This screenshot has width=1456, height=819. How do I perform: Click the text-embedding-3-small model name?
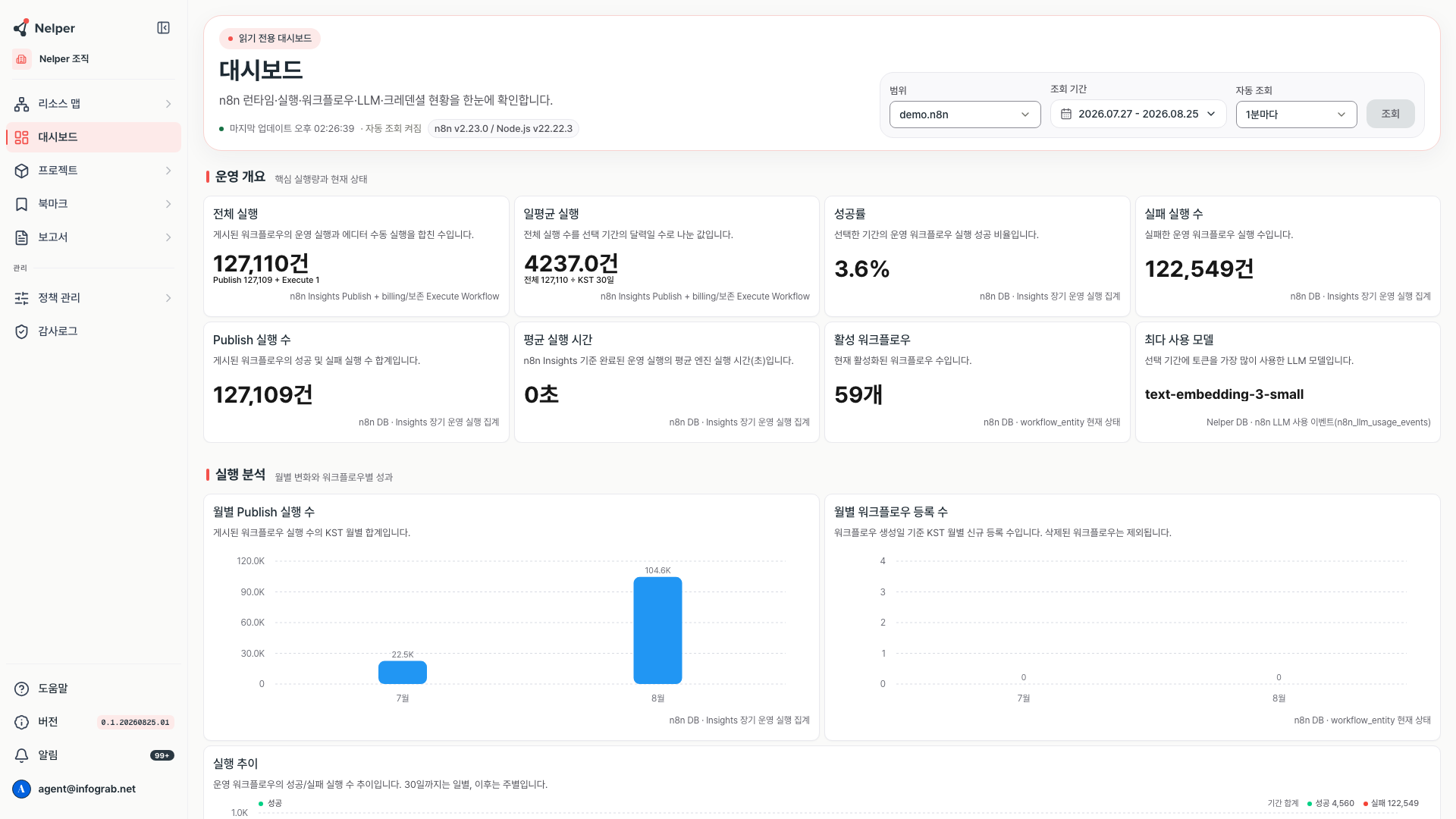point(1224,394)
